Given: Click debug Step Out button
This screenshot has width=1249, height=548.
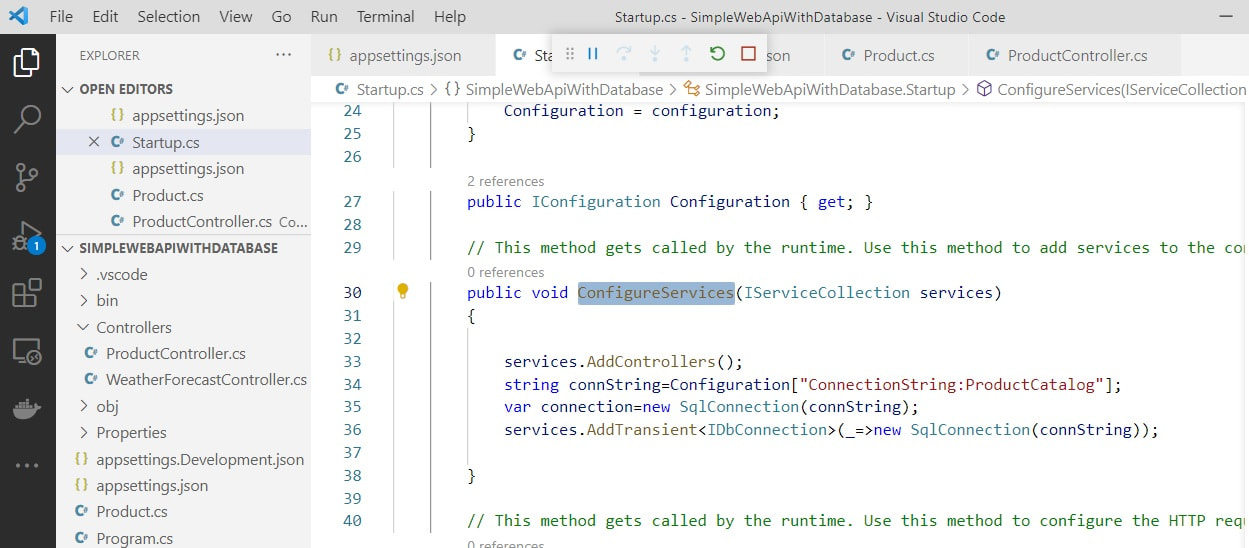Looking at the screenshot, I should [686, 54].
